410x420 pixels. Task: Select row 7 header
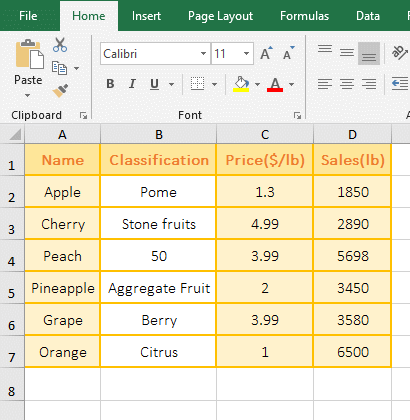(12, 352)
